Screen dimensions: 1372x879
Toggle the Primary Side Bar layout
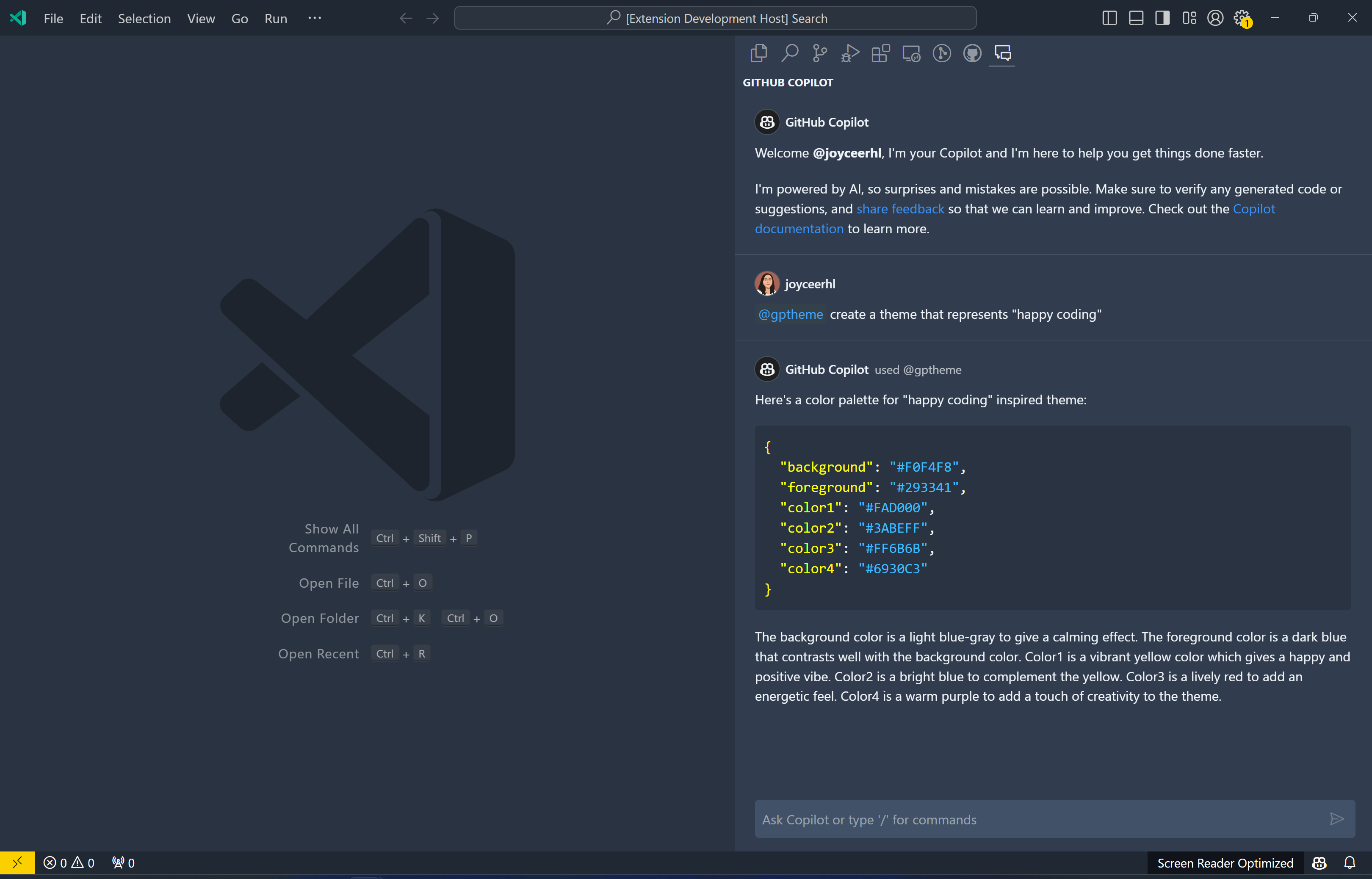coord(1109,18)
